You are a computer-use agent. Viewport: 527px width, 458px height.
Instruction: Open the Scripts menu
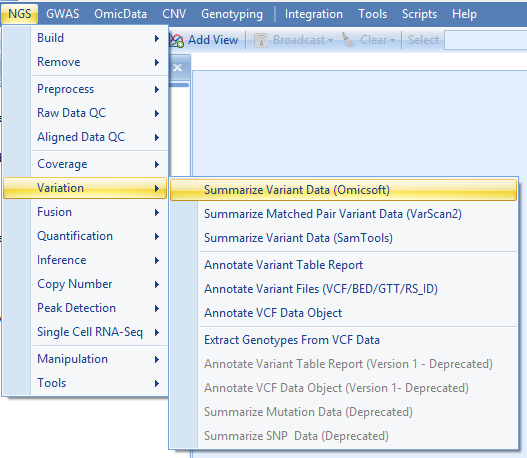(419, 14)
